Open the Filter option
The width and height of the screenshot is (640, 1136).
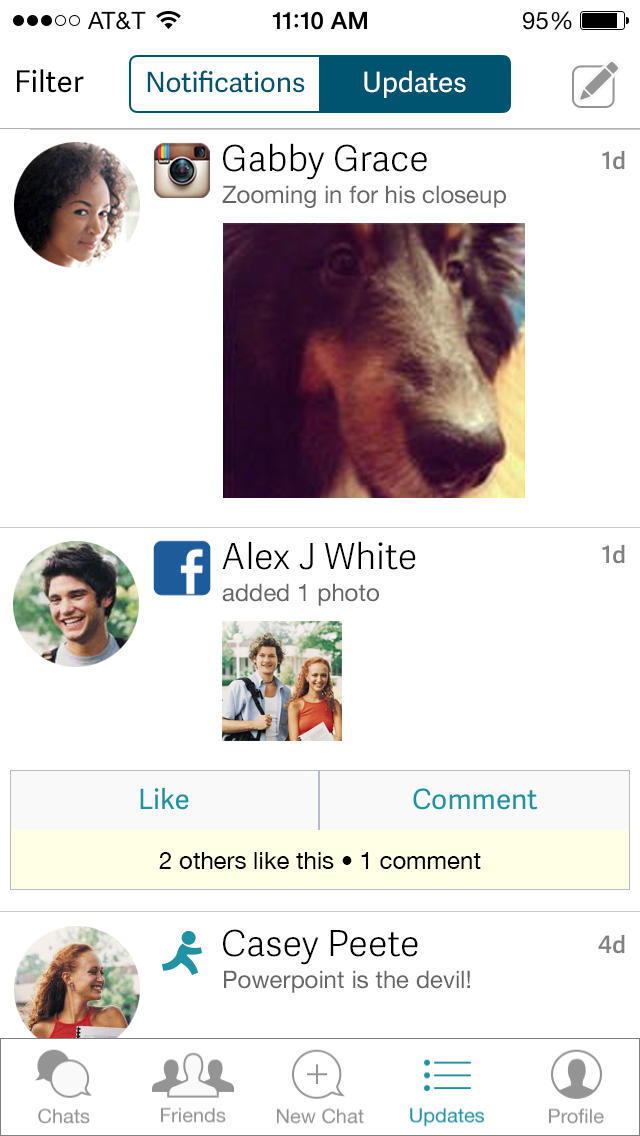coord(49,82)
